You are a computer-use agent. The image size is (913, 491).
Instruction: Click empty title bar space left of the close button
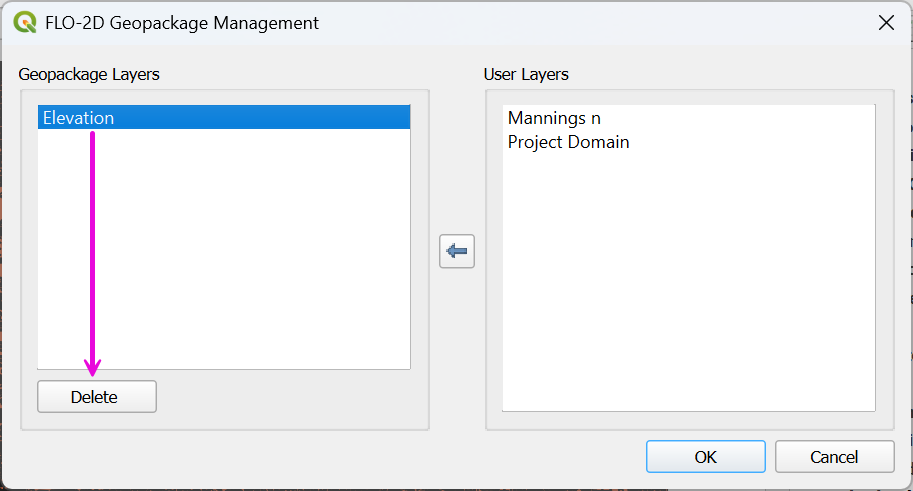(x=600, y=22)
